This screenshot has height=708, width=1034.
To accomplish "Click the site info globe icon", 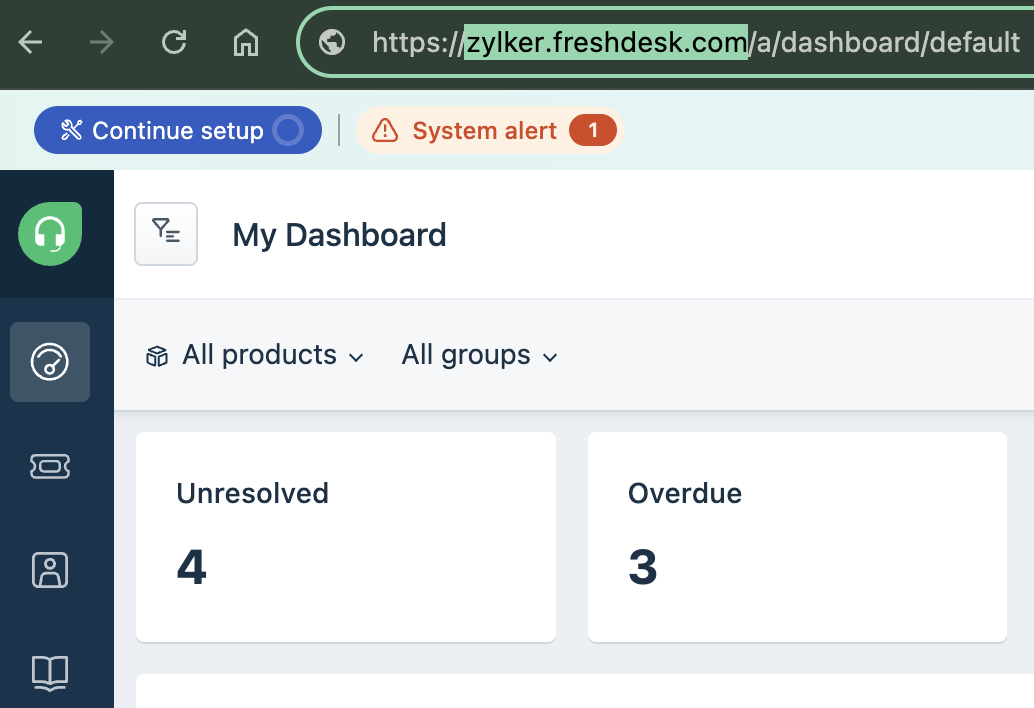I will pyautogui.click(x=332, y=42).
